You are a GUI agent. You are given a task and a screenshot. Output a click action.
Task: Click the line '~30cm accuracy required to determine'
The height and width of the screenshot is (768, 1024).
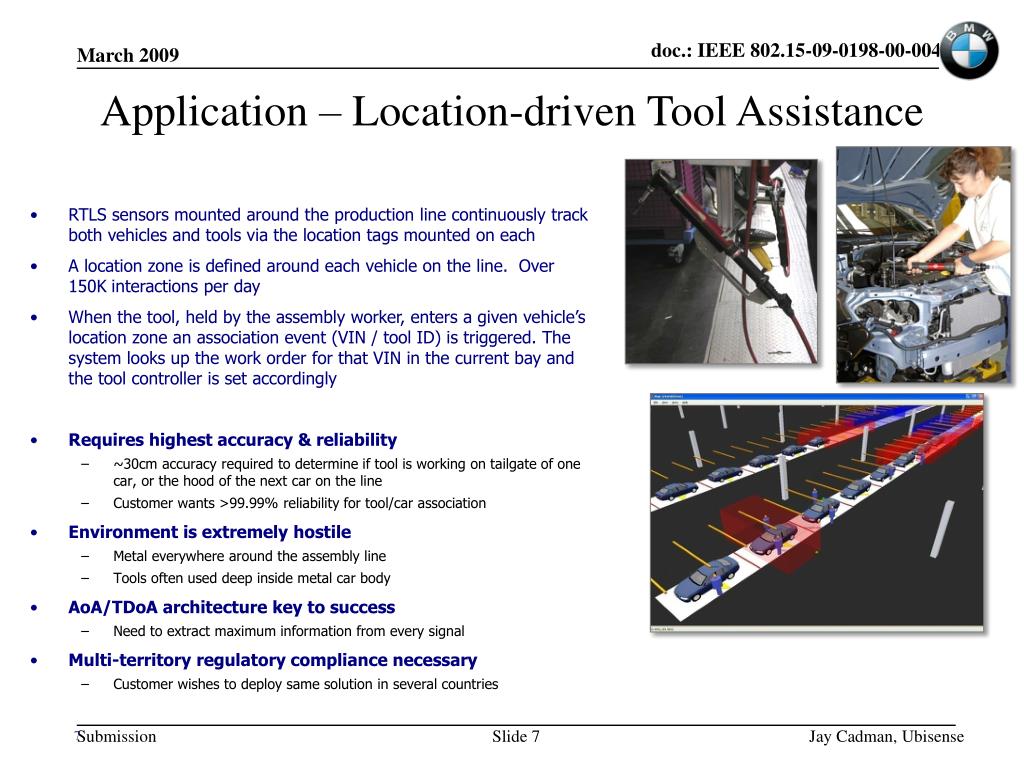tap(346, 472)
